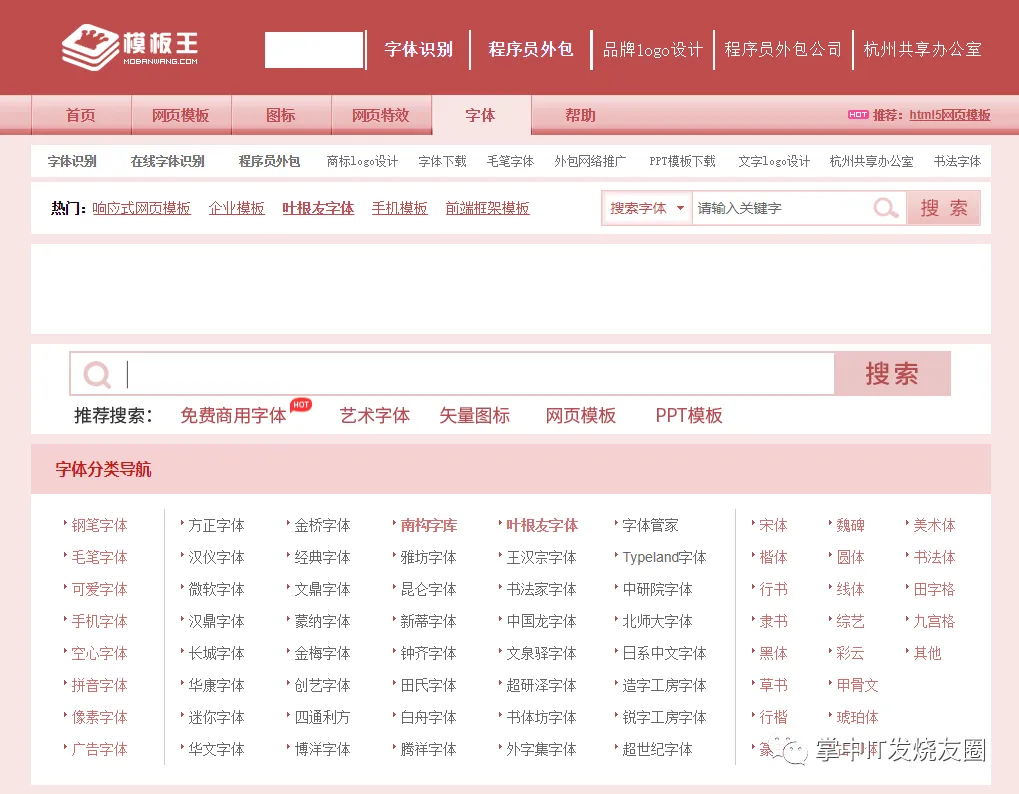
Task: Switch to the 网页模板 tab
Action: click(x=180, y=115)
